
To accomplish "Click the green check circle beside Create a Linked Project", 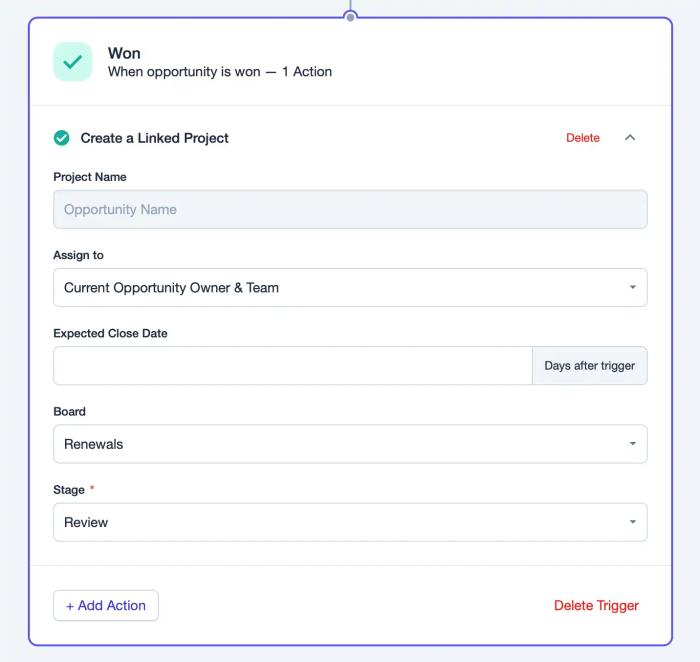I will (x=62, y=138).
